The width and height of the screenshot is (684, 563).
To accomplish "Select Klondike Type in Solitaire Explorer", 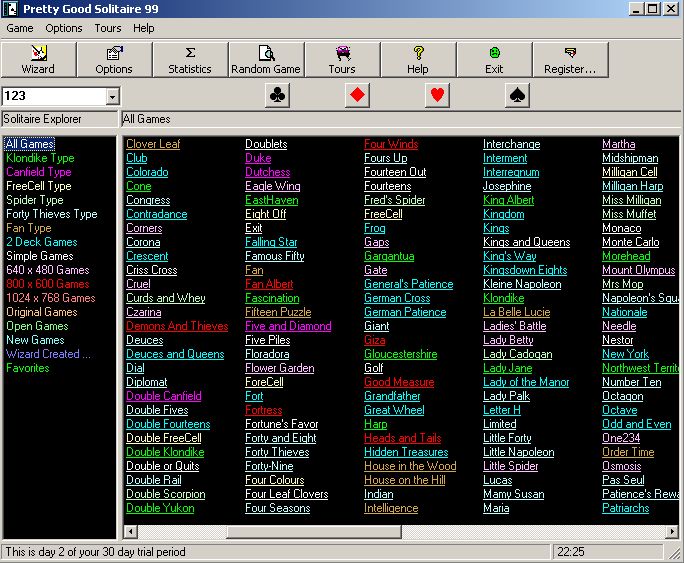I will (40, 158).
